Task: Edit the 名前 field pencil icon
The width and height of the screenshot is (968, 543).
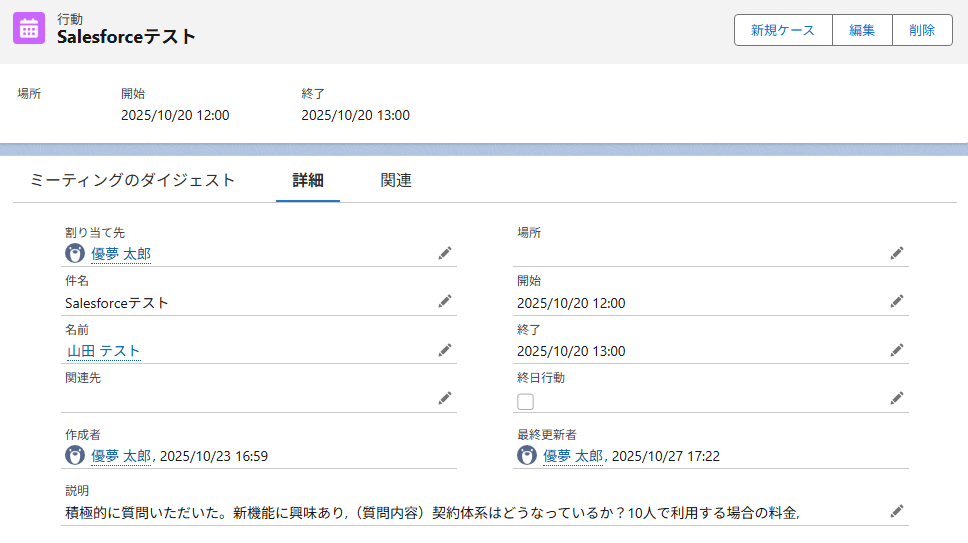Action: tap(444, 350)
